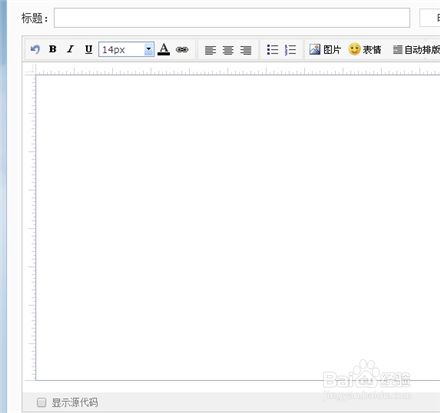Image resolution: width=440 pixels, height=413 pixels.
Task: Toggle italic formatting
Action: pos(70,49)
